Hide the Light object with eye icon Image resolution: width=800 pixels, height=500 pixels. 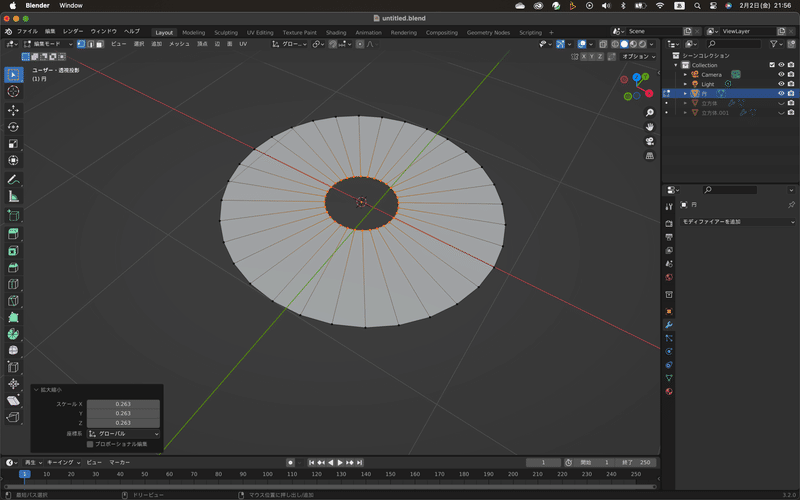coord(781,84)
